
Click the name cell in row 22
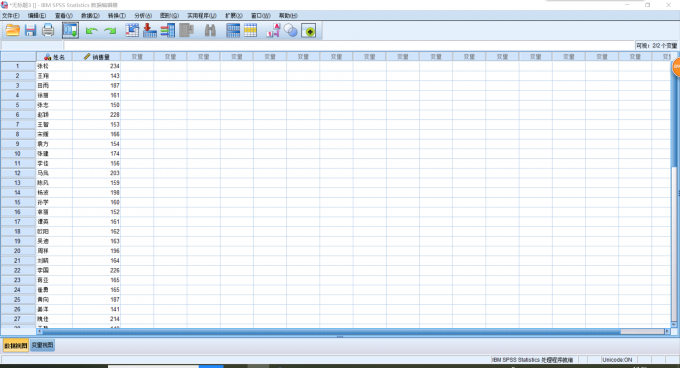[54, 270]
